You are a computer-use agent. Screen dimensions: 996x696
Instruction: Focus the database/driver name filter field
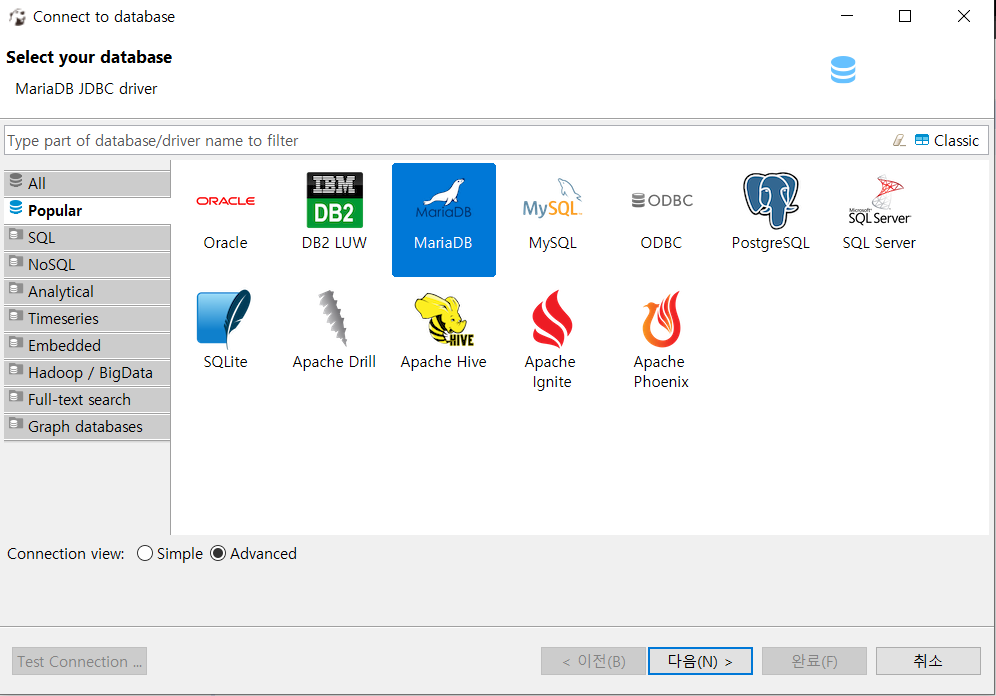(x=445, y=140)
